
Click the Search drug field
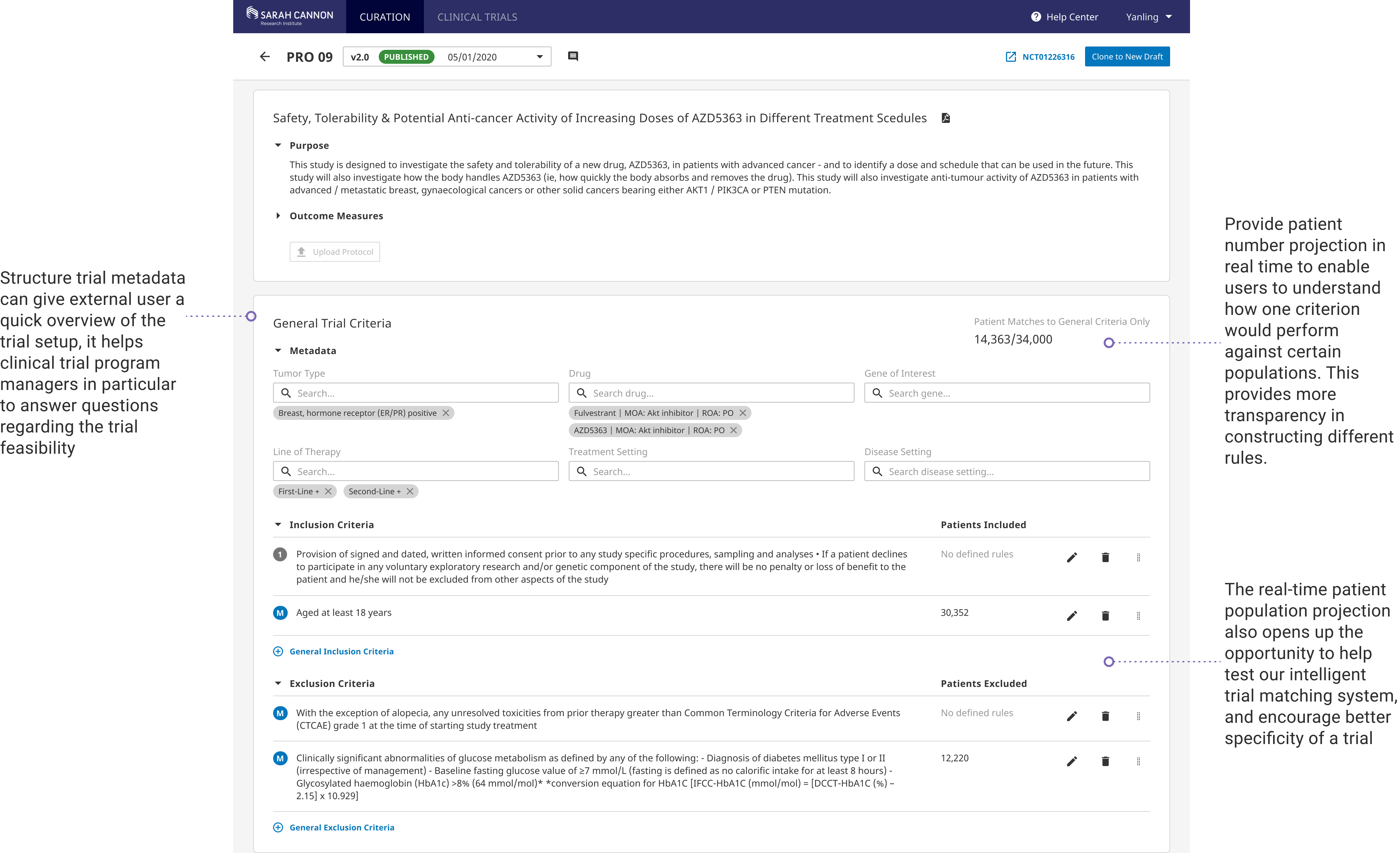(711, 393)
